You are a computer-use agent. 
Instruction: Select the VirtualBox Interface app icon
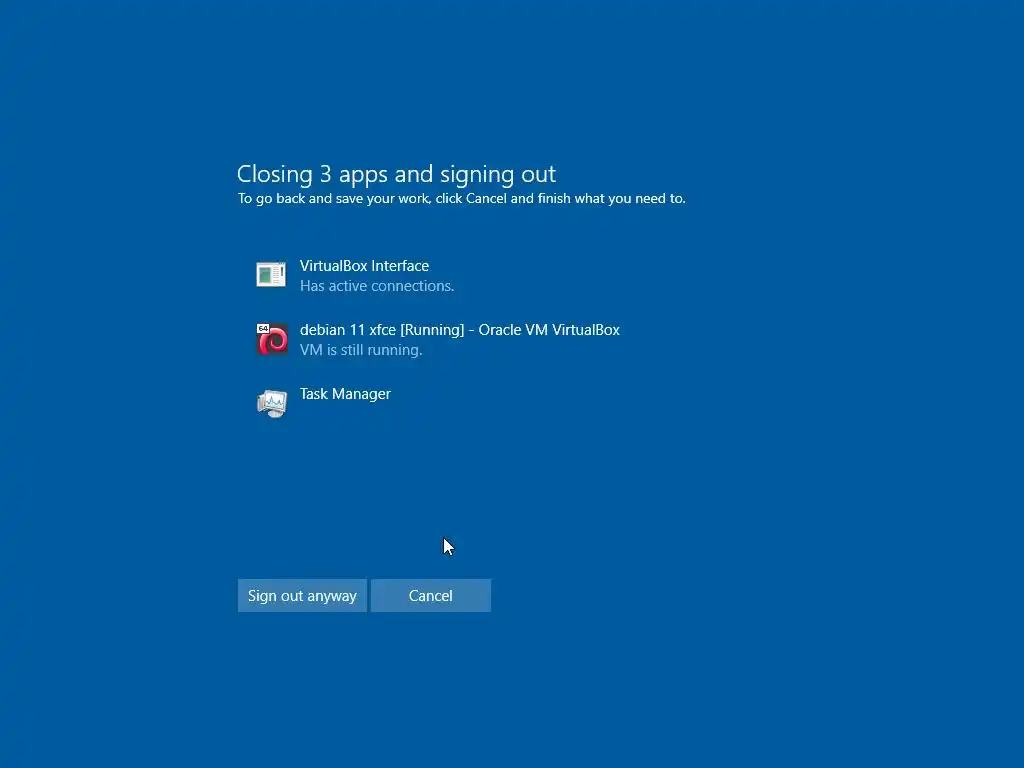[271, 275]
